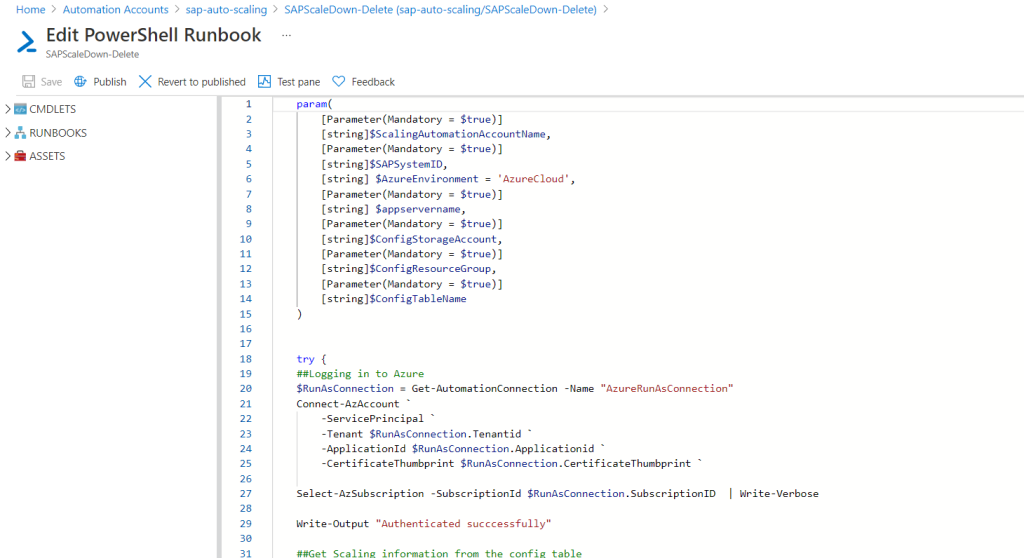1024x558 pixels.
Task: Click line number 16 in the gutter
Action: click(x=246, y=329)
